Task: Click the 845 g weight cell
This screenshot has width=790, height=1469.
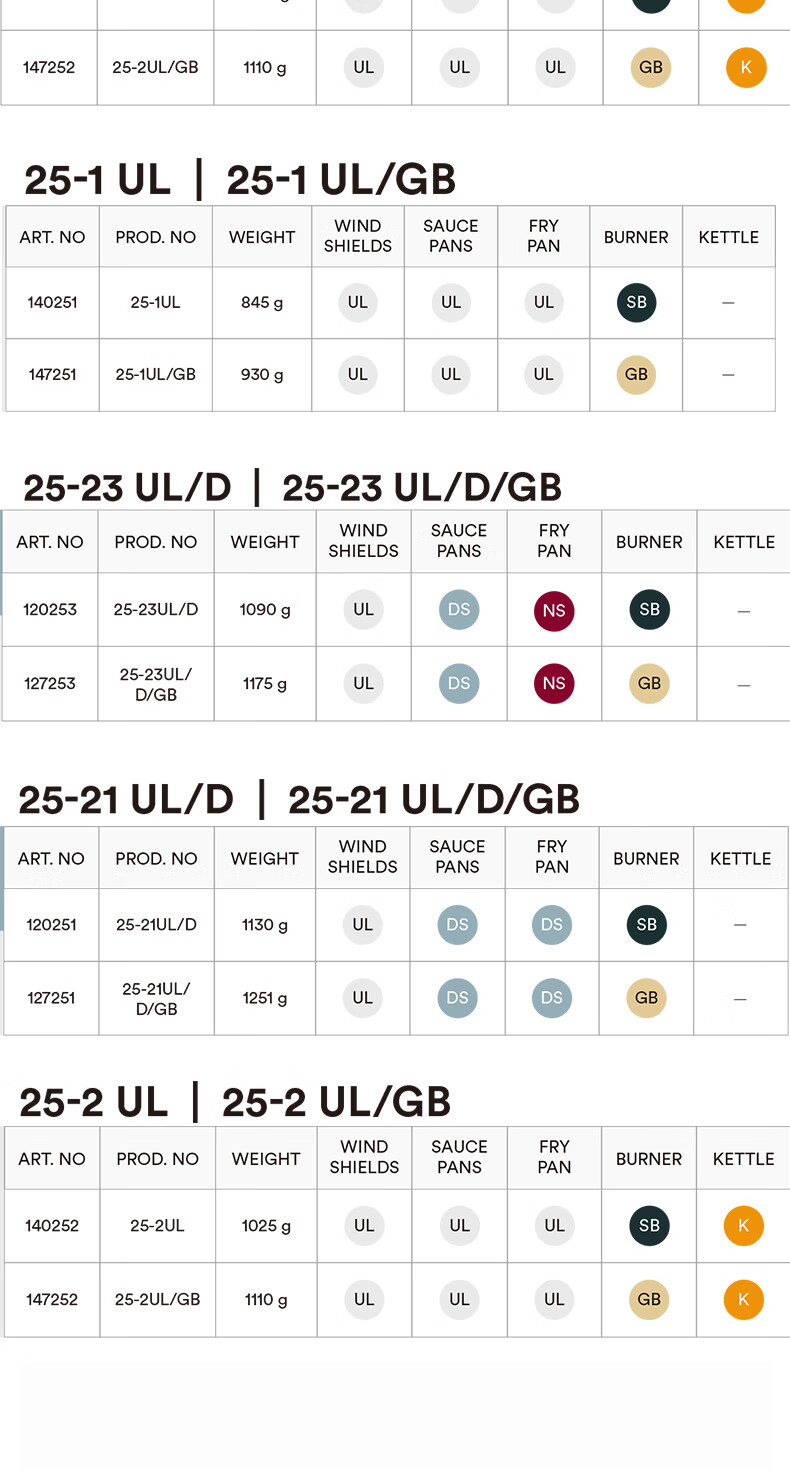Action: pyautogui.click(x=262, y=302)
